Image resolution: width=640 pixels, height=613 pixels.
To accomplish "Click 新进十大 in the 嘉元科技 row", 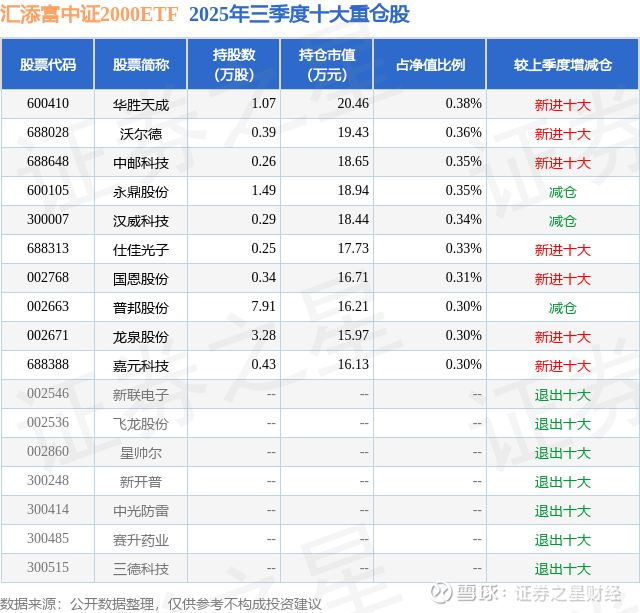I will (562, 366).
